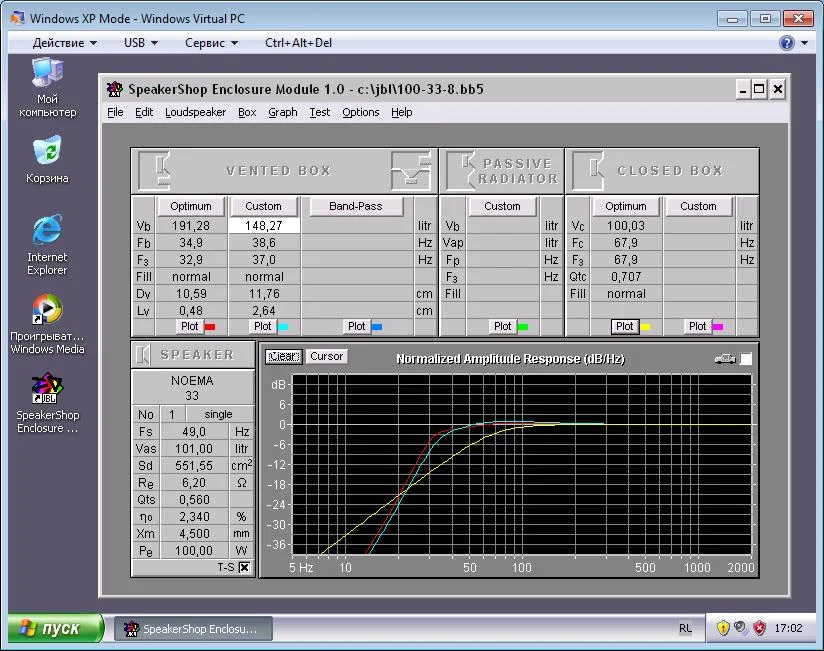824x651 pixels.
Task: Click the Band-Pass button
Action: tap(355, 206)
